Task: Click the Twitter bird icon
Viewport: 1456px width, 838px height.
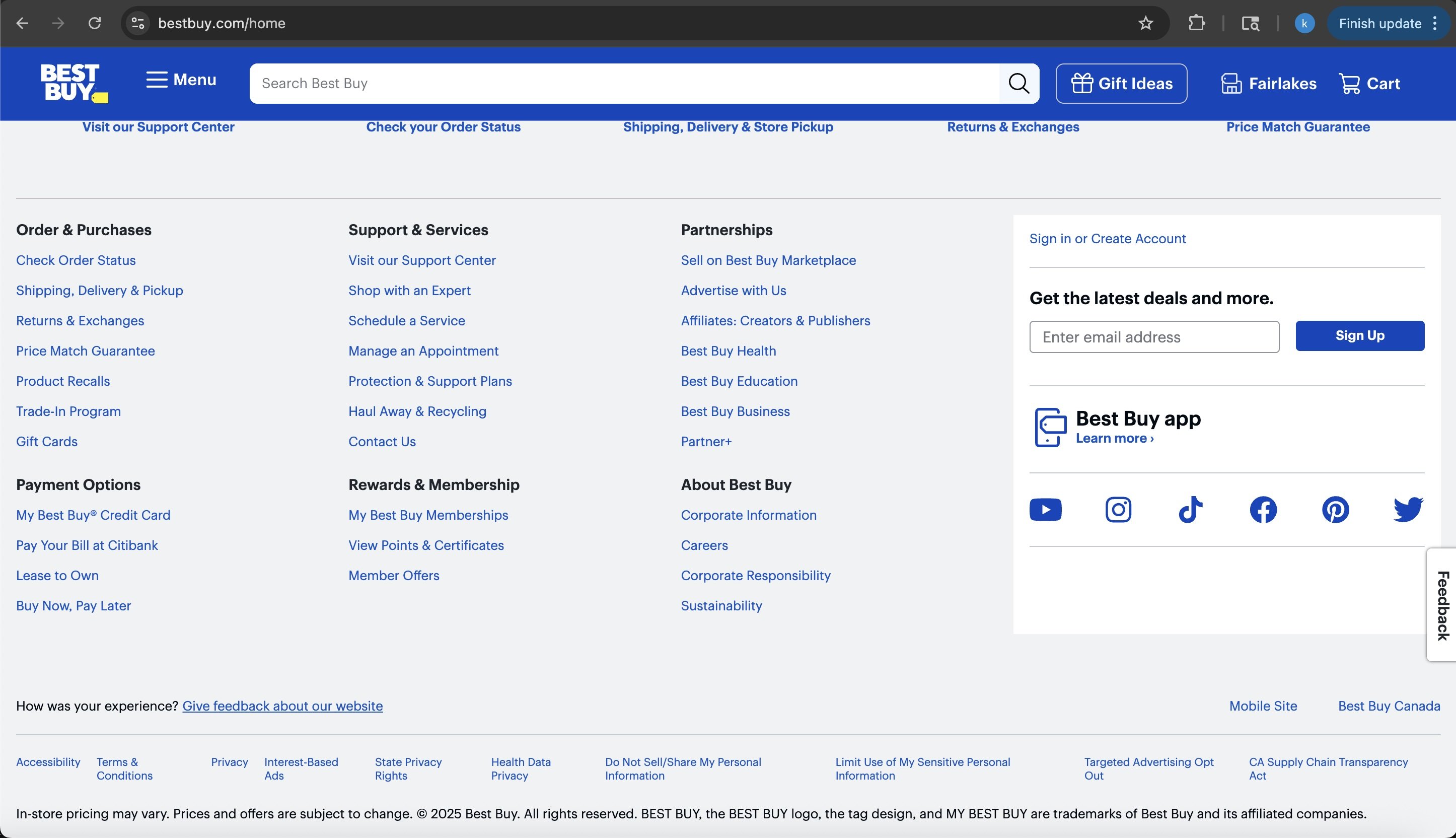Action: (x=1408, y=509)
